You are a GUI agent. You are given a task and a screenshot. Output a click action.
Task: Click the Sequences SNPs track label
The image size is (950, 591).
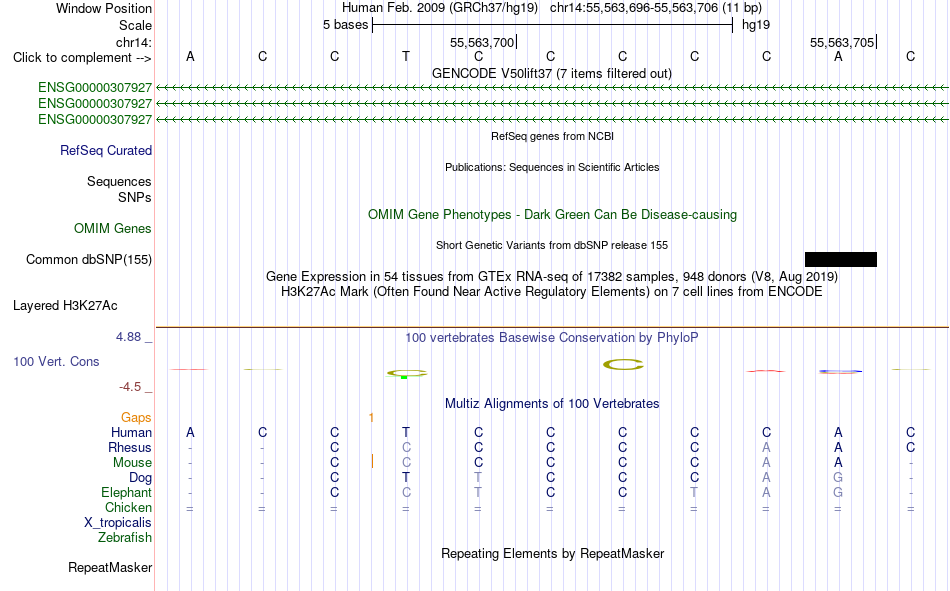119,189
